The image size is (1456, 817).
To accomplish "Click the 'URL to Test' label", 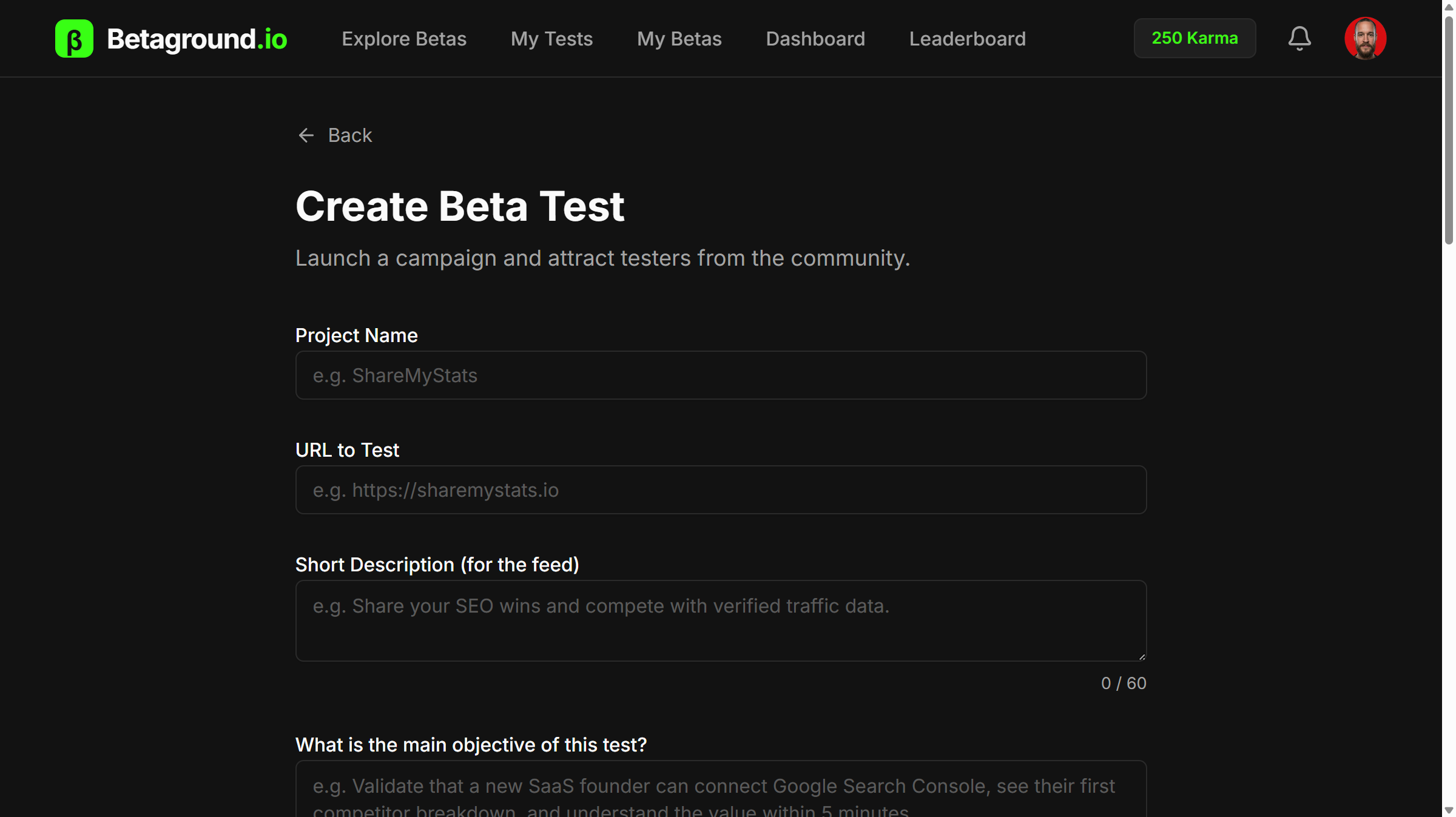I will pos(347,450).
